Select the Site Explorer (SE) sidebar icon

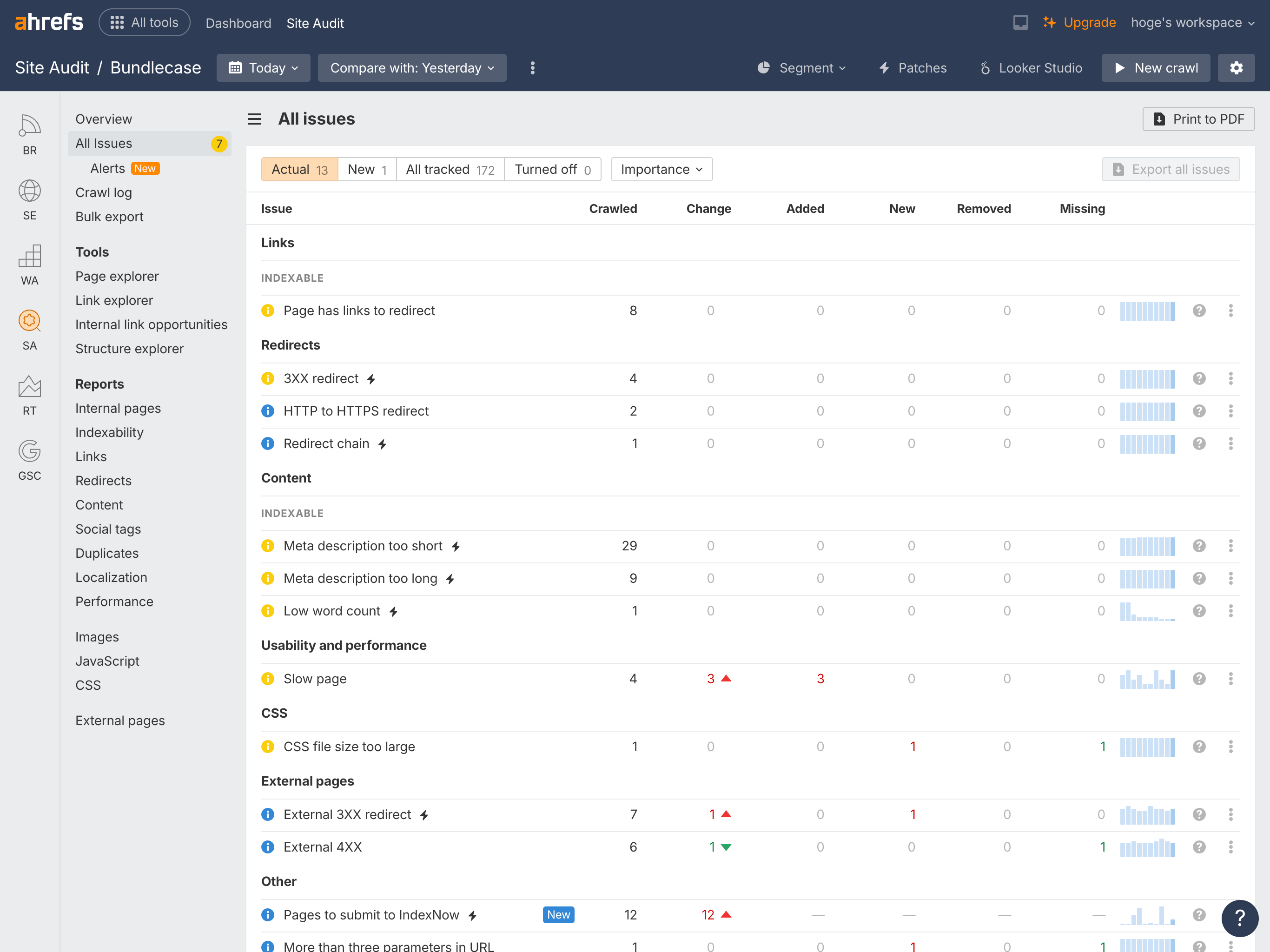point(29,191)
